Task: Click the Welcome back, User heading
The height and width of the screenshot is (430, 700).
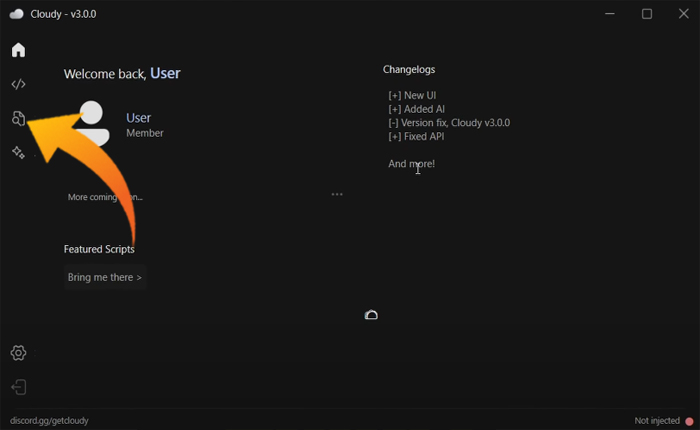Action: 122,73
